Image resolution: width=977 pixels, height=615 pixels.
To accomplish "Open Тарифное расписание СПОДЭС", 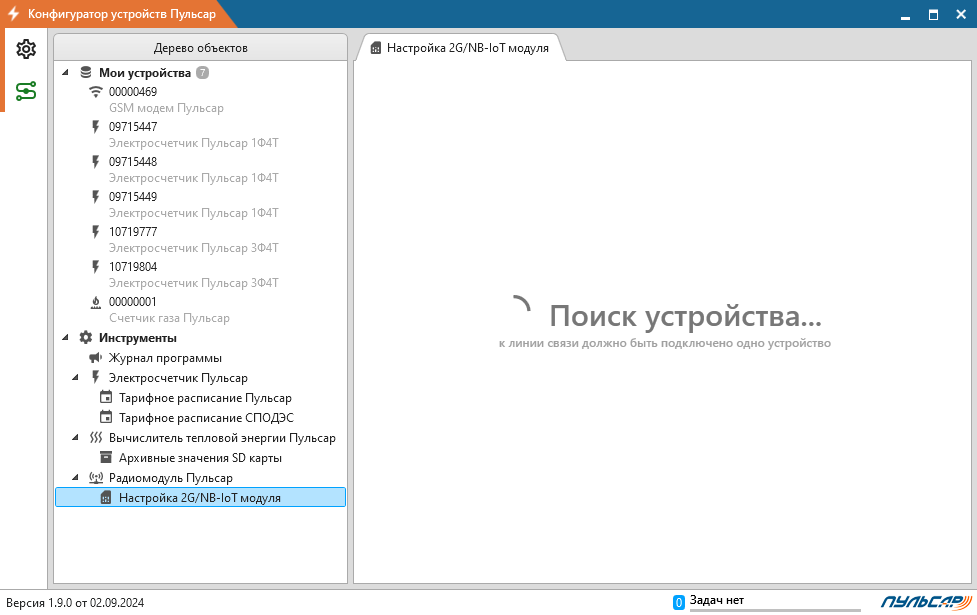I will click(x=206, y=417).
